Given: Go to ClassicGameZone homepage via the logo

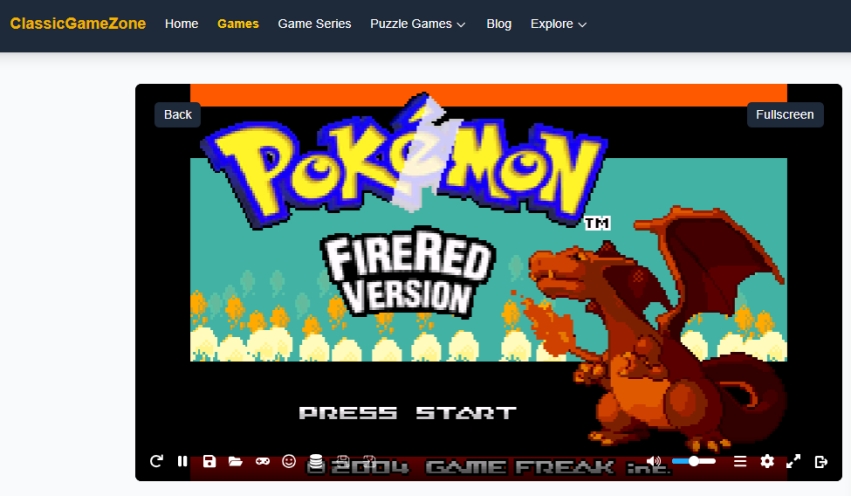Looking at the screenshot, I should pos(78,23).
